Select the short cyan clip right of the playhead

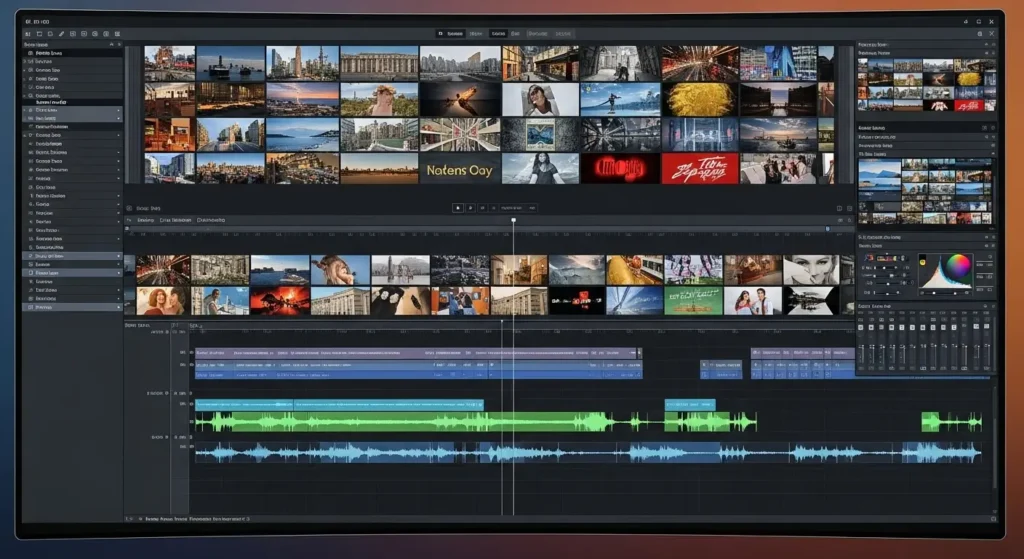690,405
